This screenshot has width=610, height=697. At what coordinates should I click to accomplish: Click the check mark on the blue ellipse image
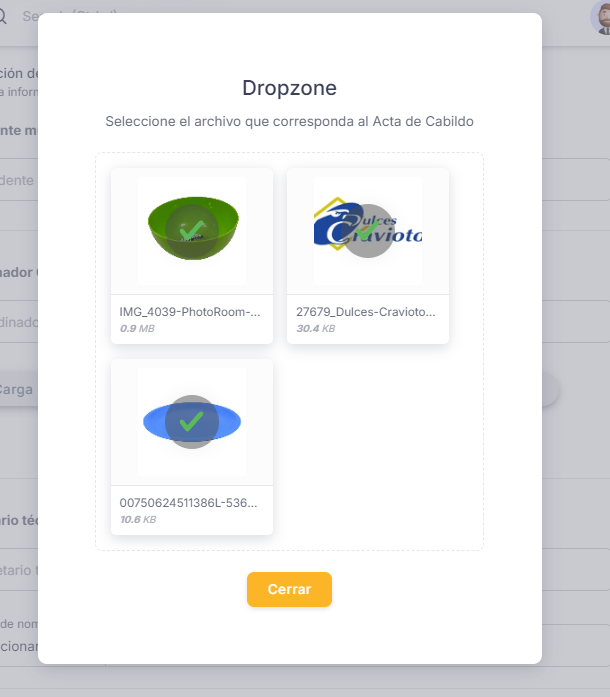click(191, 422)
